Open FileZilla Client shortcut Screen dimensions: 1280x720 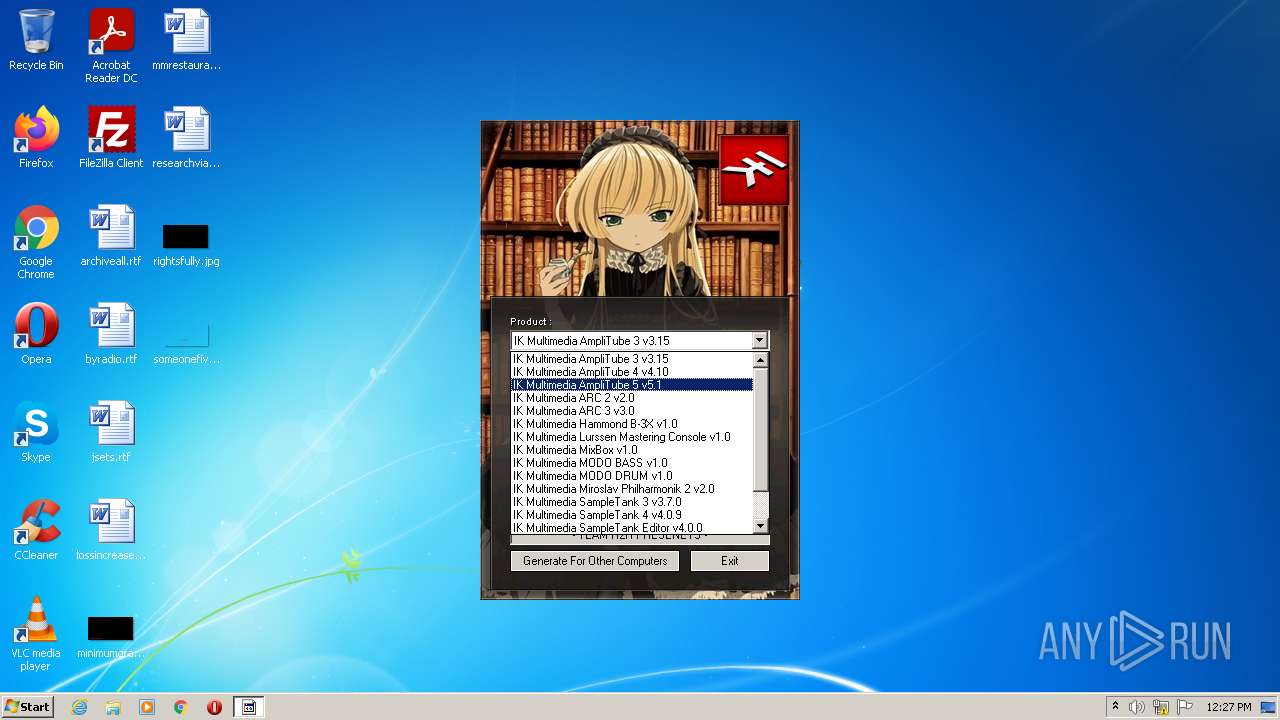point(111,138)
